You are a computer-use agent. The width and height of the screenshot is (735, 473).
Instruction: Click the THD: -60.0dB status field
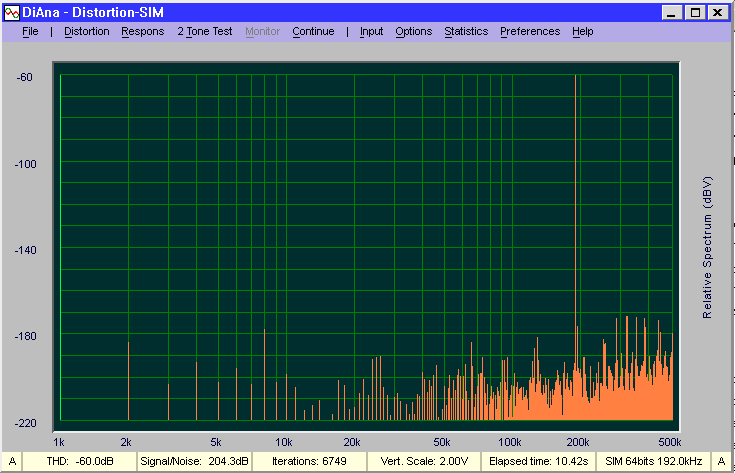(80, 461)
